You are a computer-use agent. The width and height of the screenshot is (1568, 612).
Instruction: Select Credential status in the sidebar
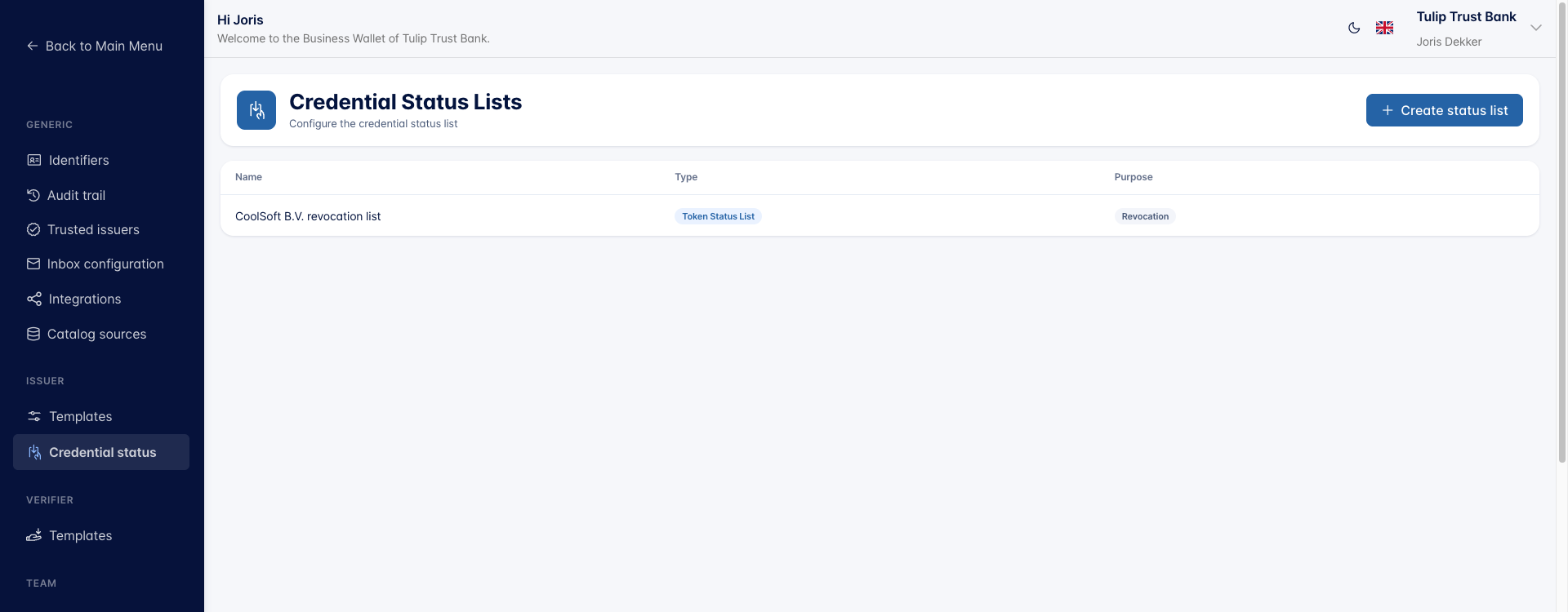(101, 452)
